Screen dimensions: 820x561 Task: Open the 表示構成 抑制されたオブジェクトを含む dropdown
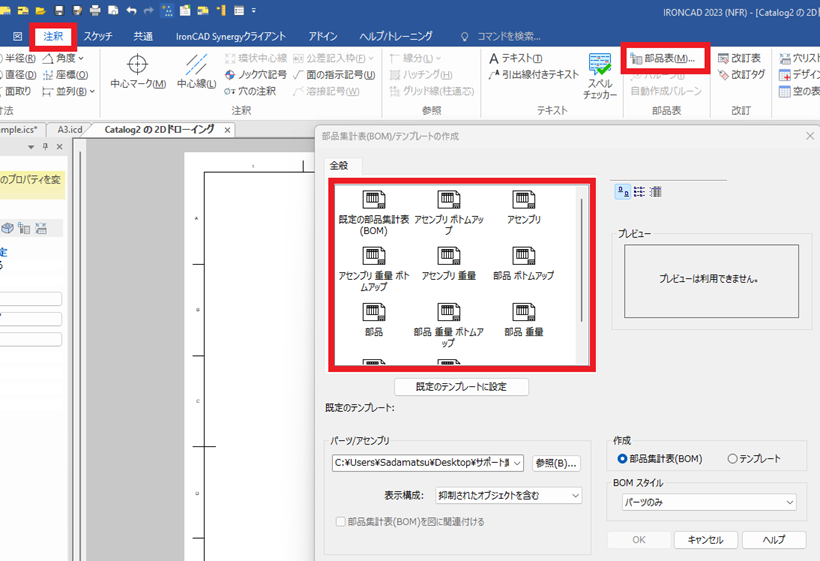coord(509,496)
